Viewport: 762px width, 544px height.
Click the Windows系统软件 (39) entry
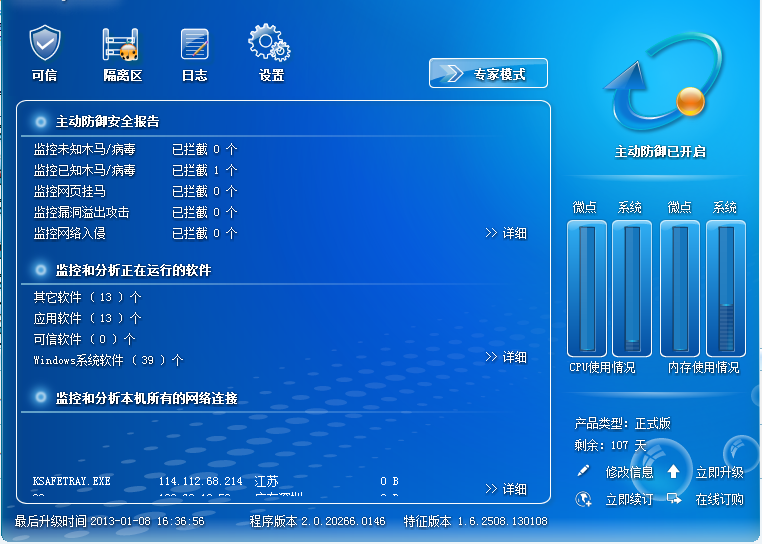coord(108,360)
